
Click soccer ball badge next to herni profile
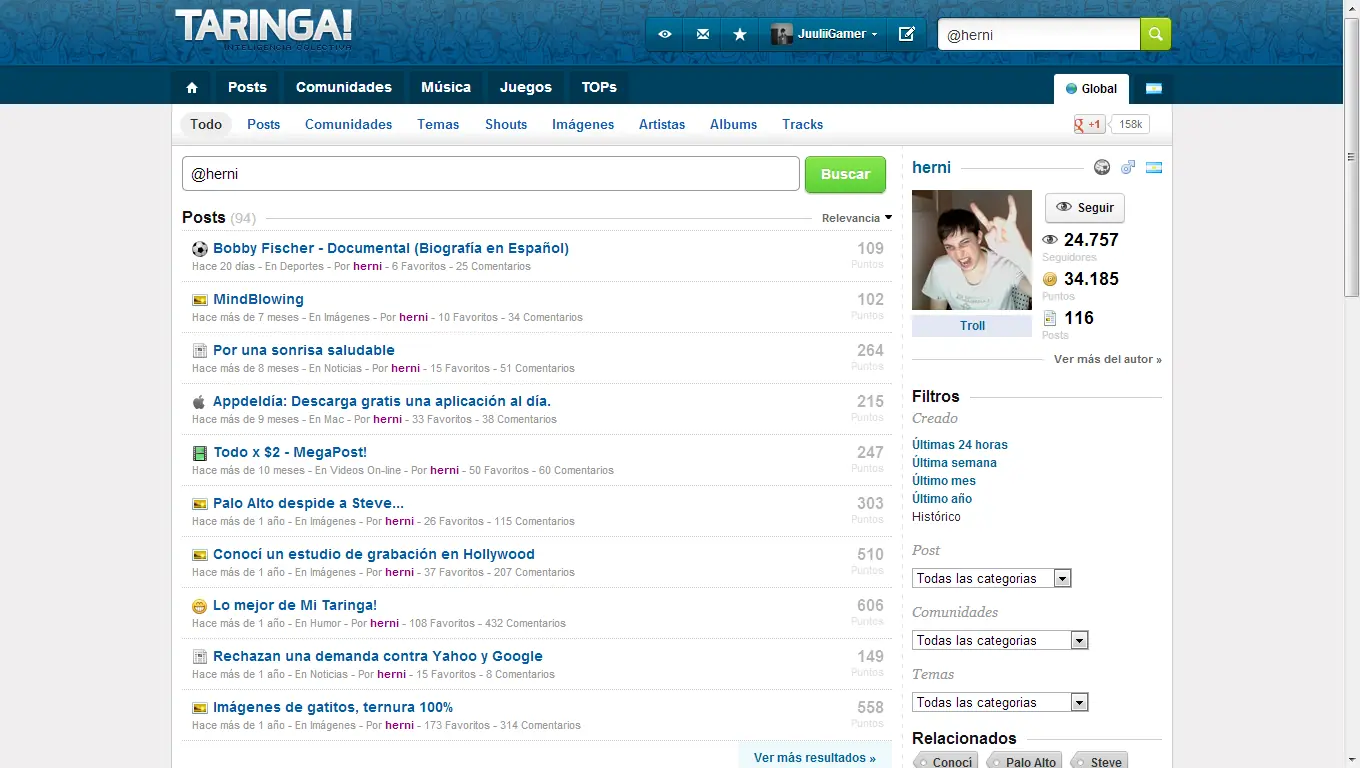pyautogui.click(x=1102, y=167)
